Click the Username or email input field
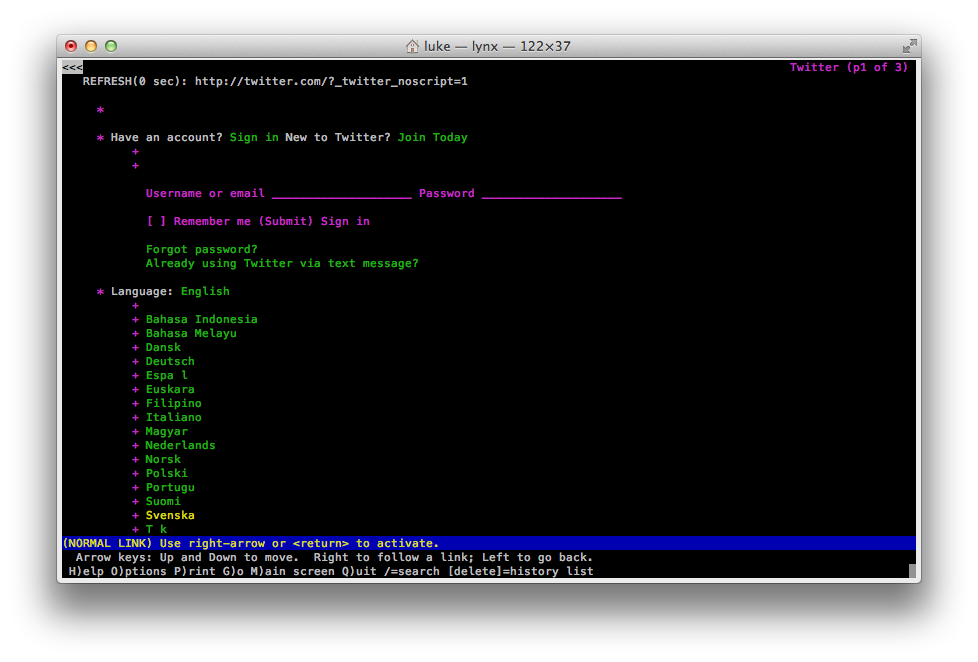 [x=341, y=194]
